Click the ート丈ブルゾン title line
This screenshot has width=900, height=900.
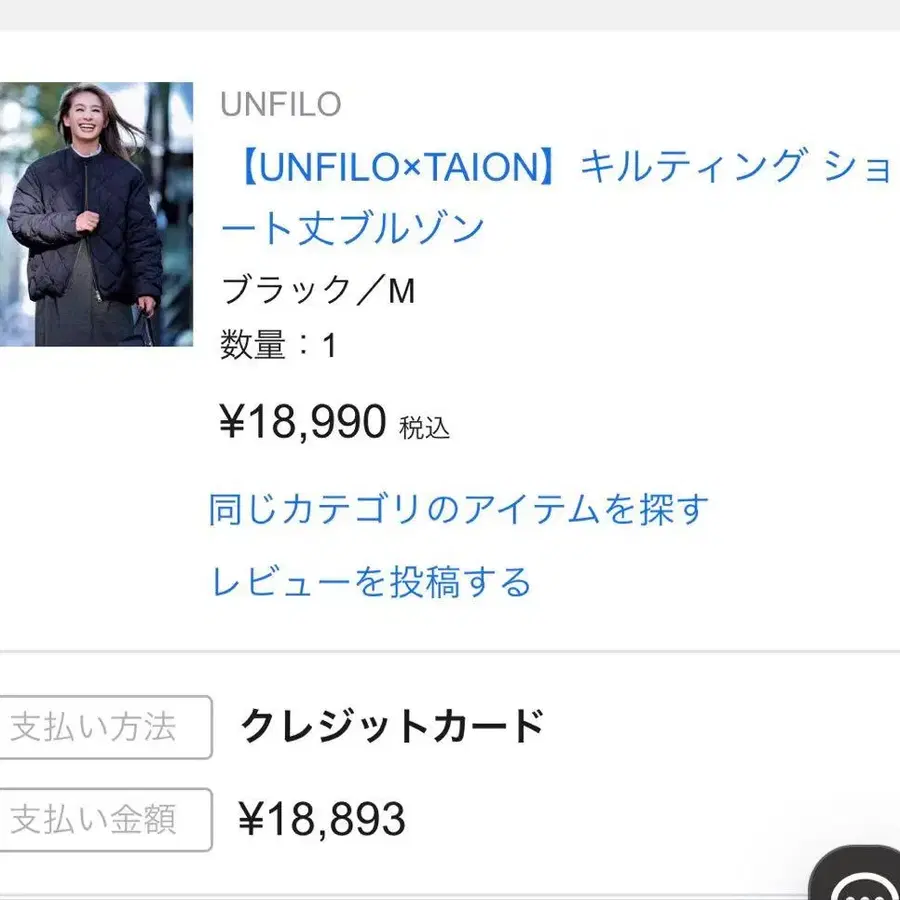352,228
